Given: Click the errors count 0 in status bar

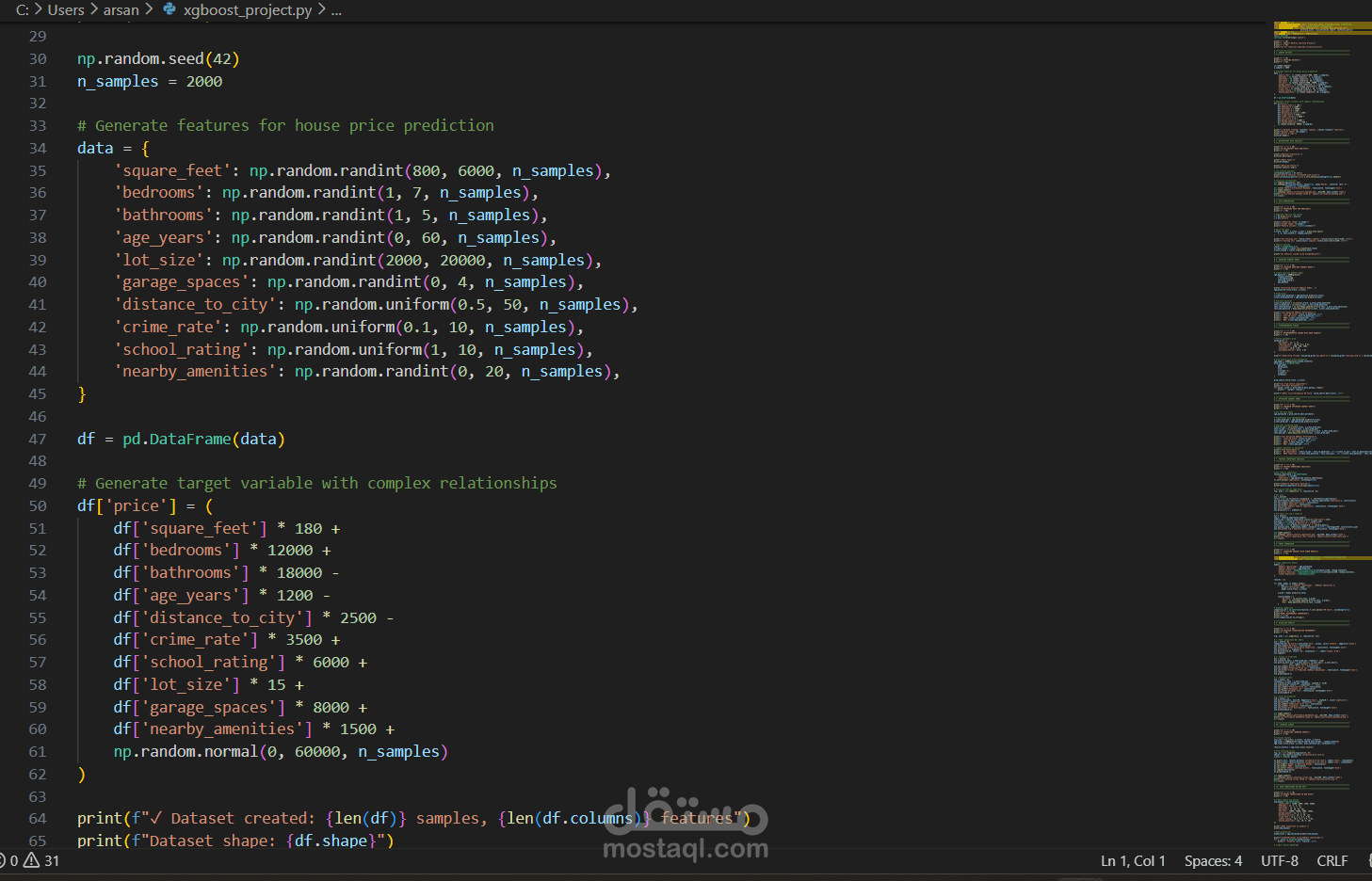Looking at the screenshot, I should [14, 860].
